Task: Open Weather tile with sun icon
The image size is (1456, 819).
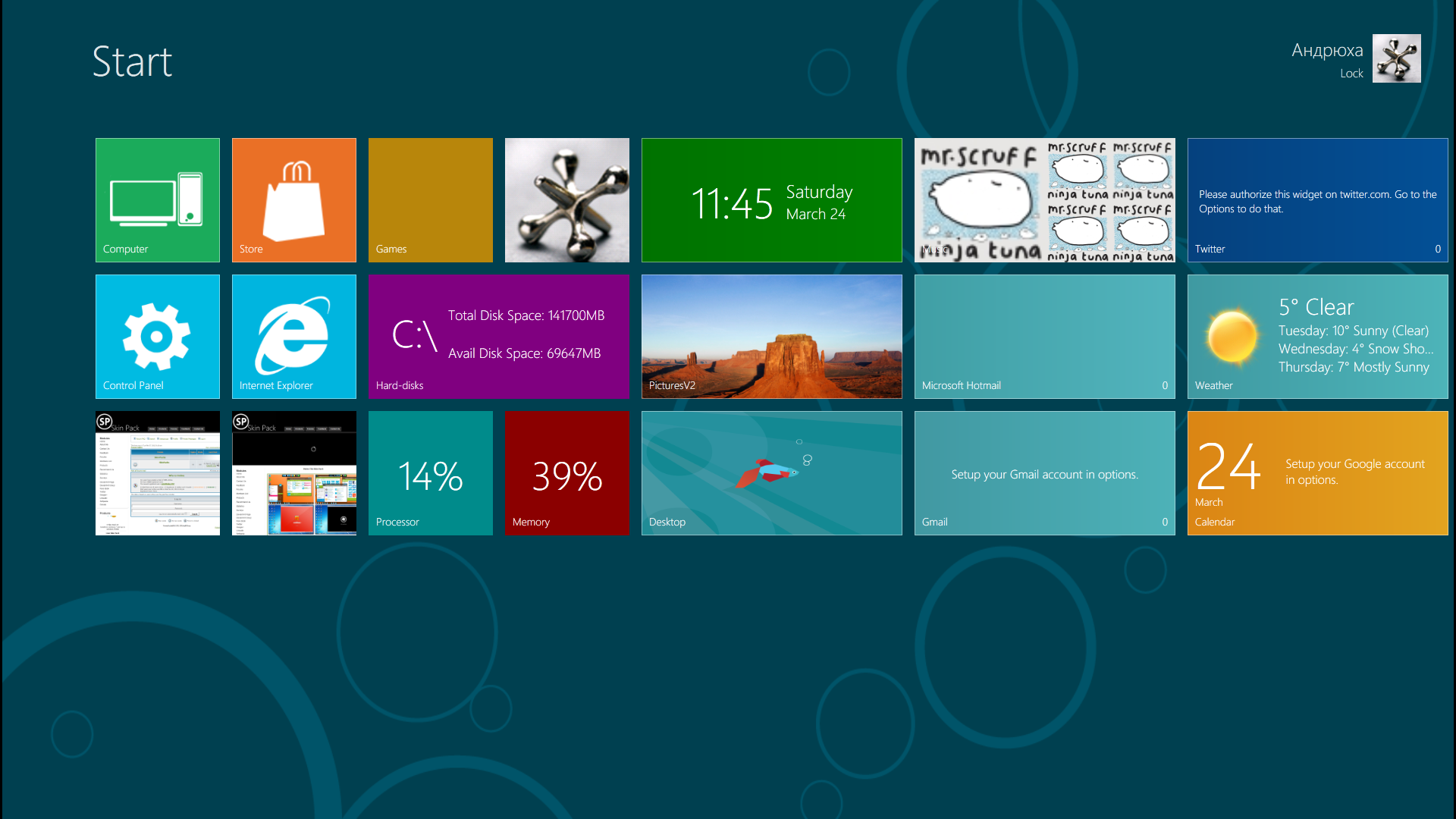Action: (1317, 336)
